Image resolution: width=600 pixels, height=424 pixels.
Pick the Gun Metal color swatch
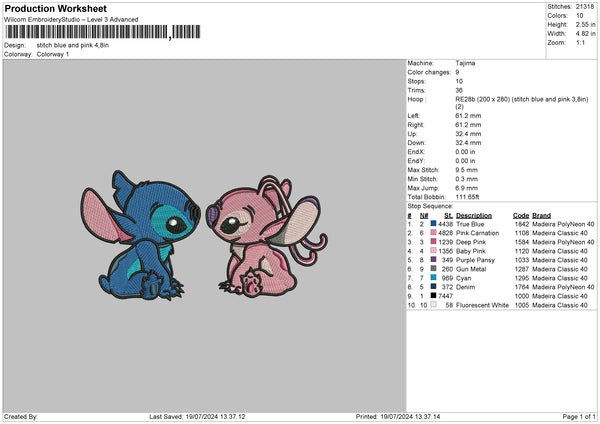click(433, 270)
